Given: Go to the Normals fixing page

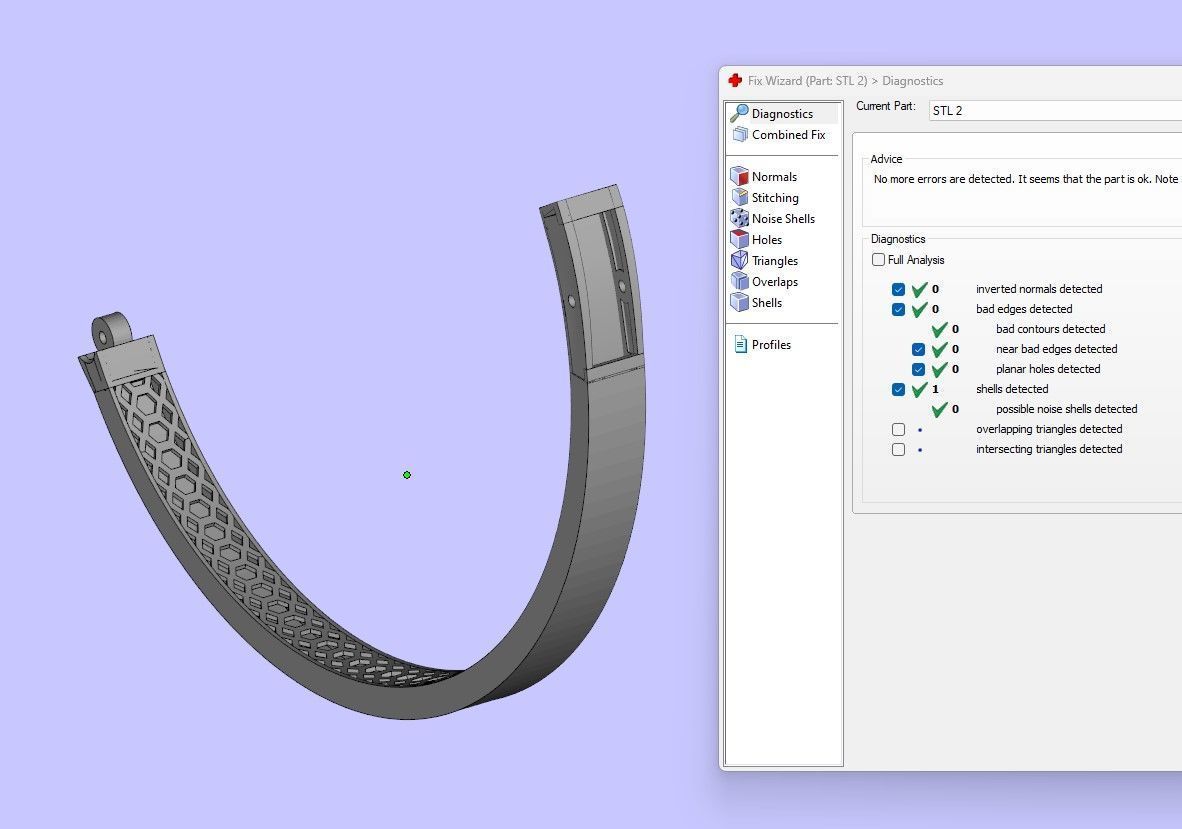Looking at the screenshot, I should click(774, 176).
